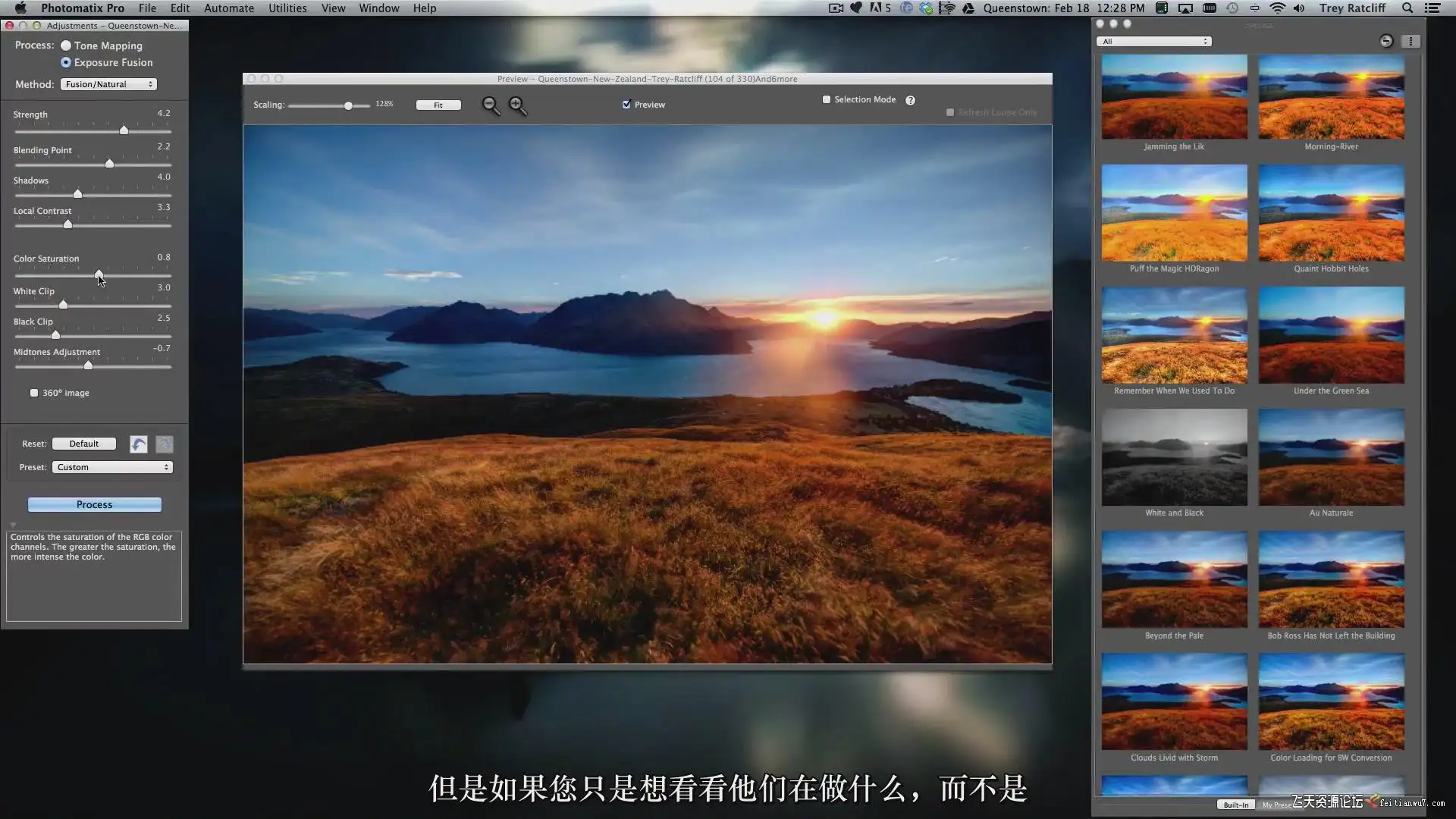Click the Local Contrast slider handle
Viewport: 1456px width, 819px height.
tap(67, 224)
